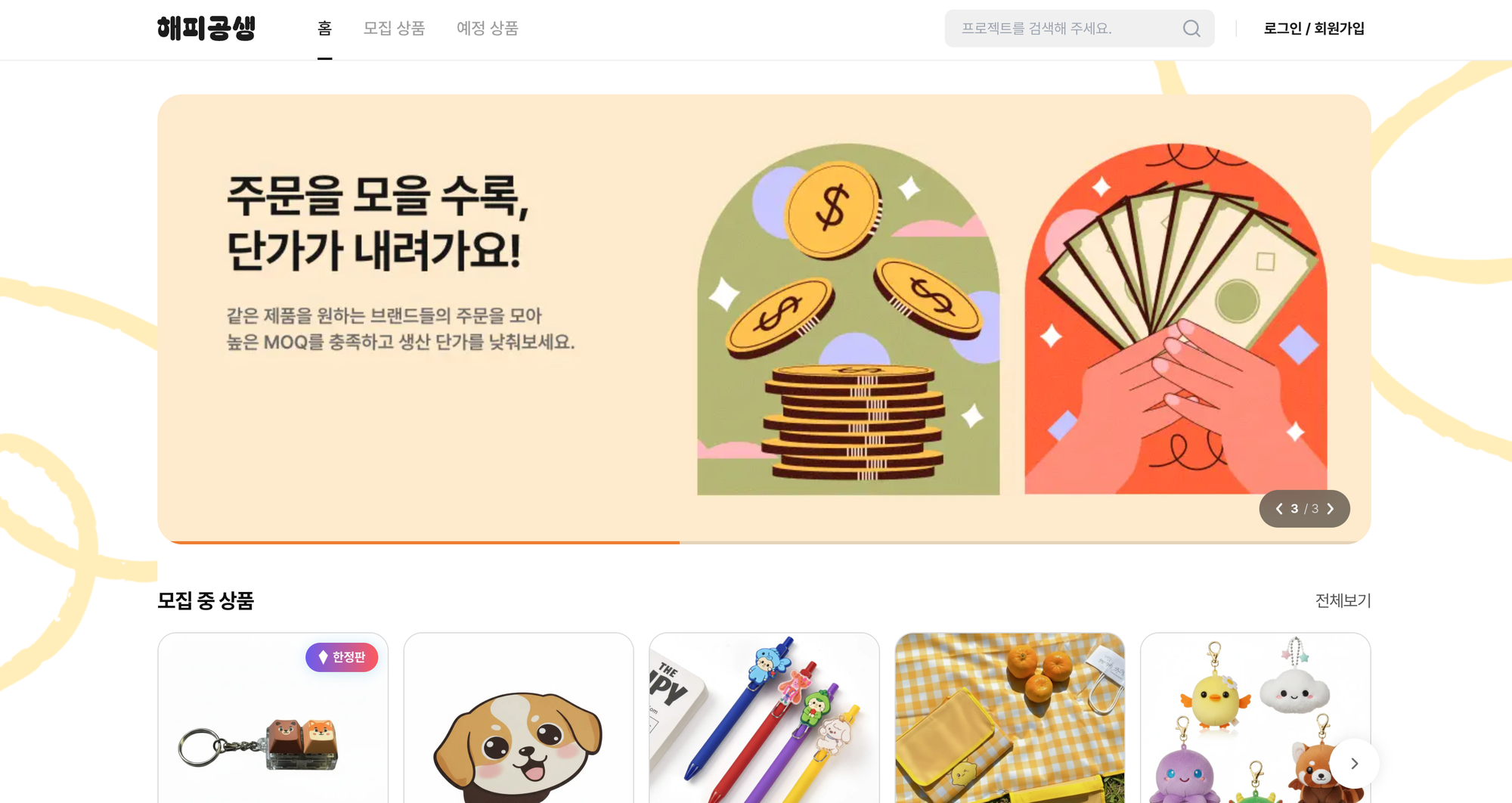Open the keycap keychain product card
Image resolution: width=1512 pixels, height=803 pixels.
(x=273, y=718)
